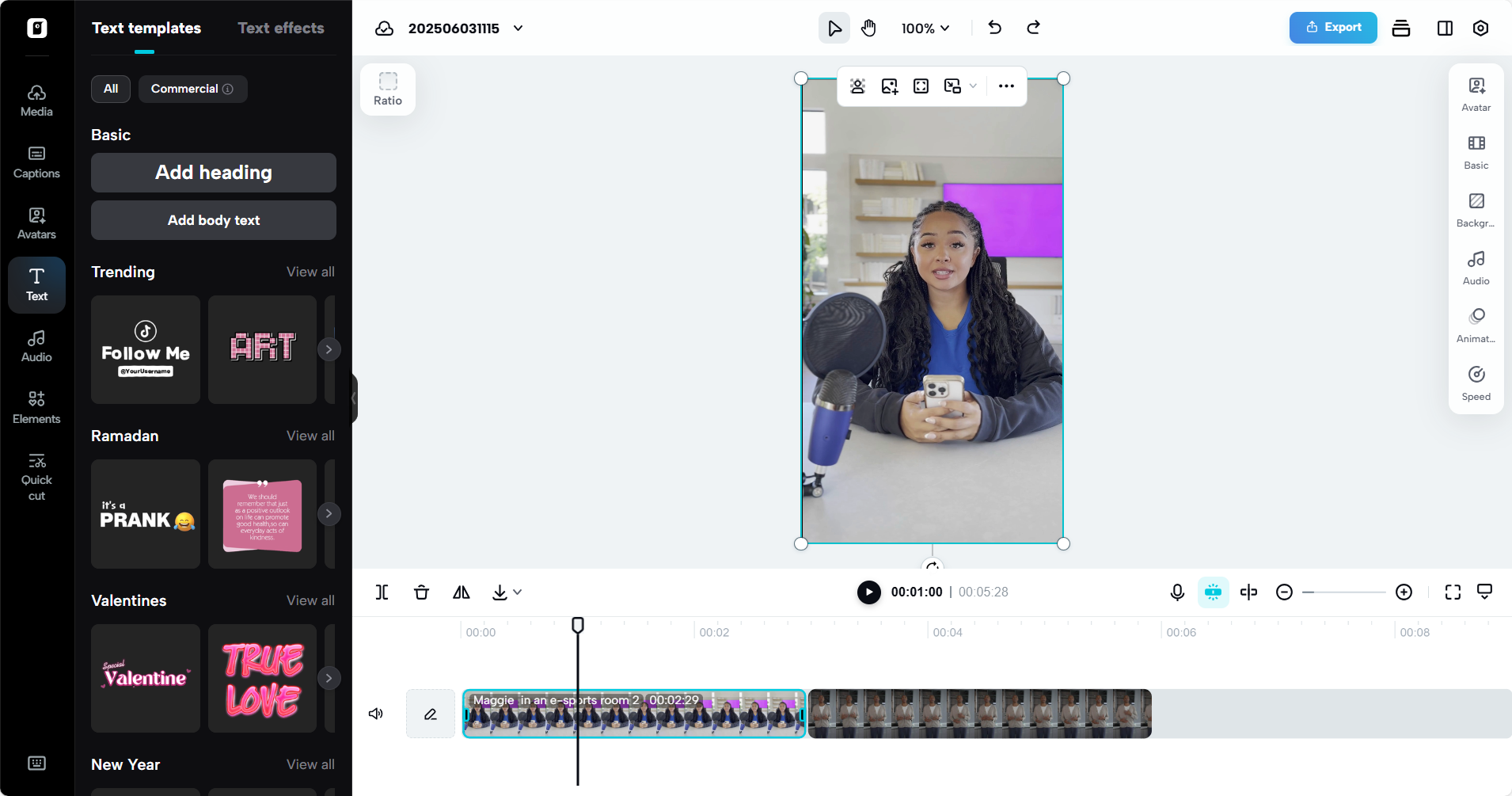Click the Add heading button

(214, 173)
